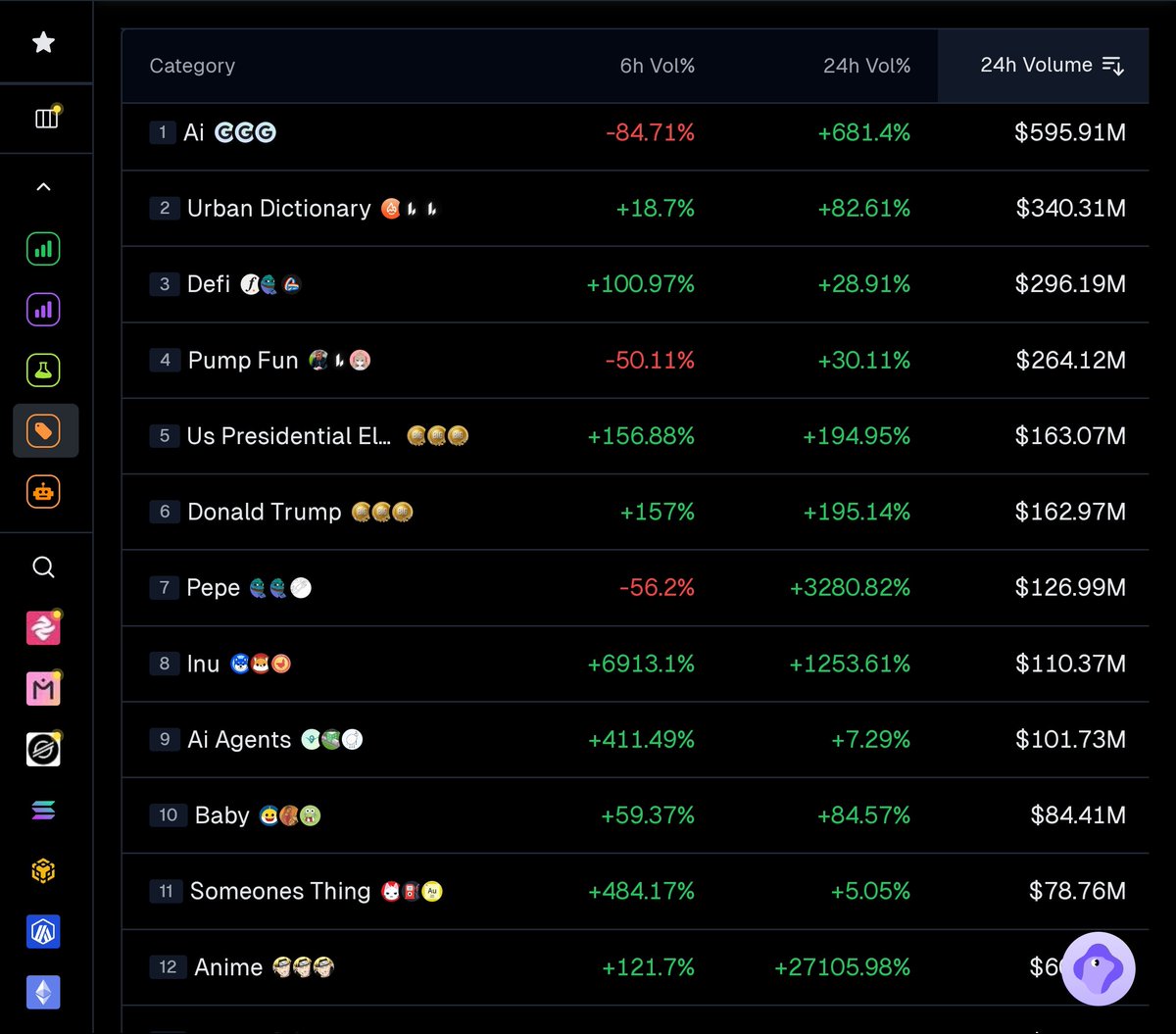Select the orange tag categories icon
This screenshot has width=1176, height=1034.
coord(45,431)
